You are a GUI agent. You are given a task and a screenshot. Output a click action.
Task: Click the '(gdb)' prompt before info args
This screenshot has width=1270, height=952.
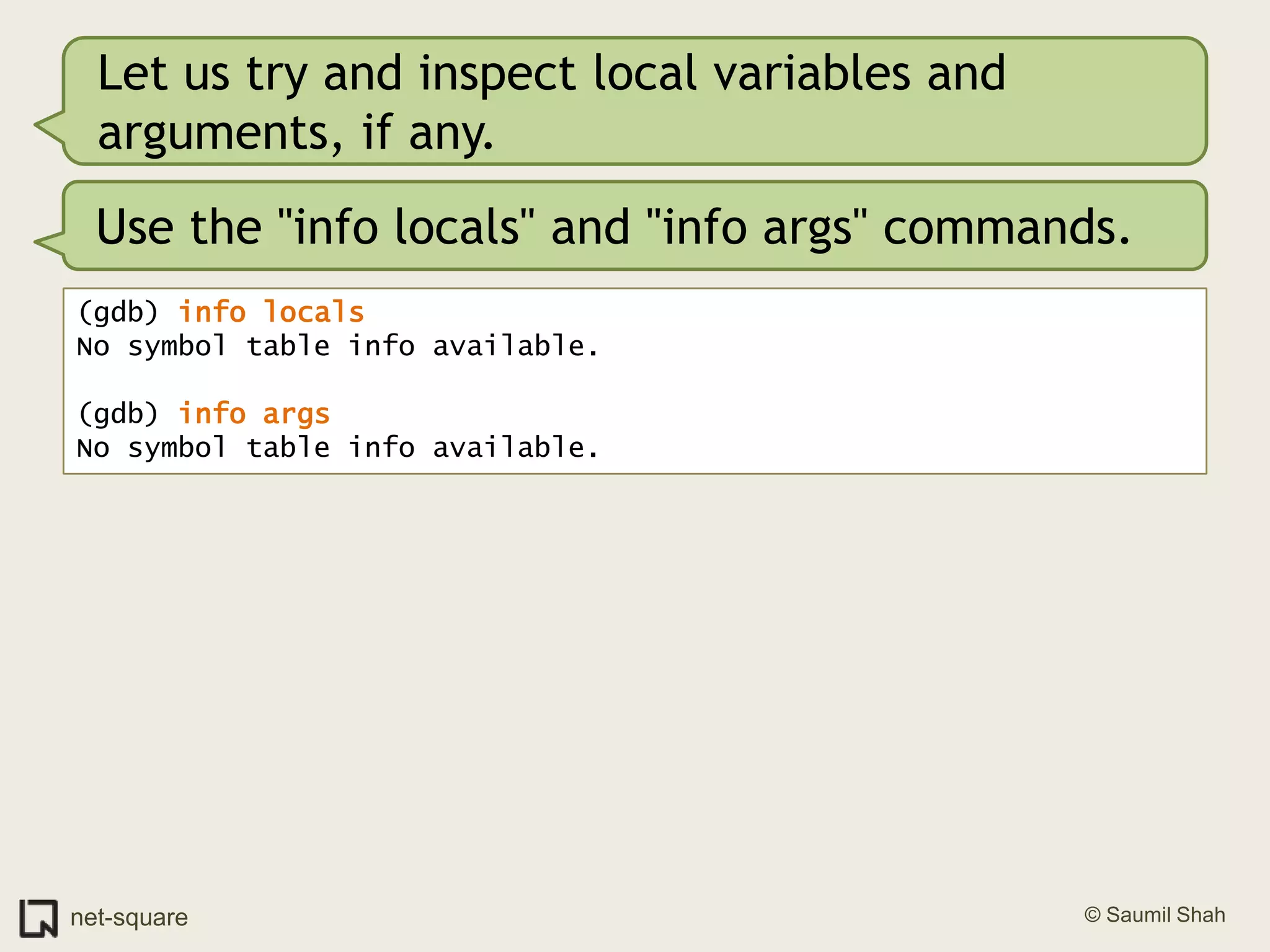(118, 413)
